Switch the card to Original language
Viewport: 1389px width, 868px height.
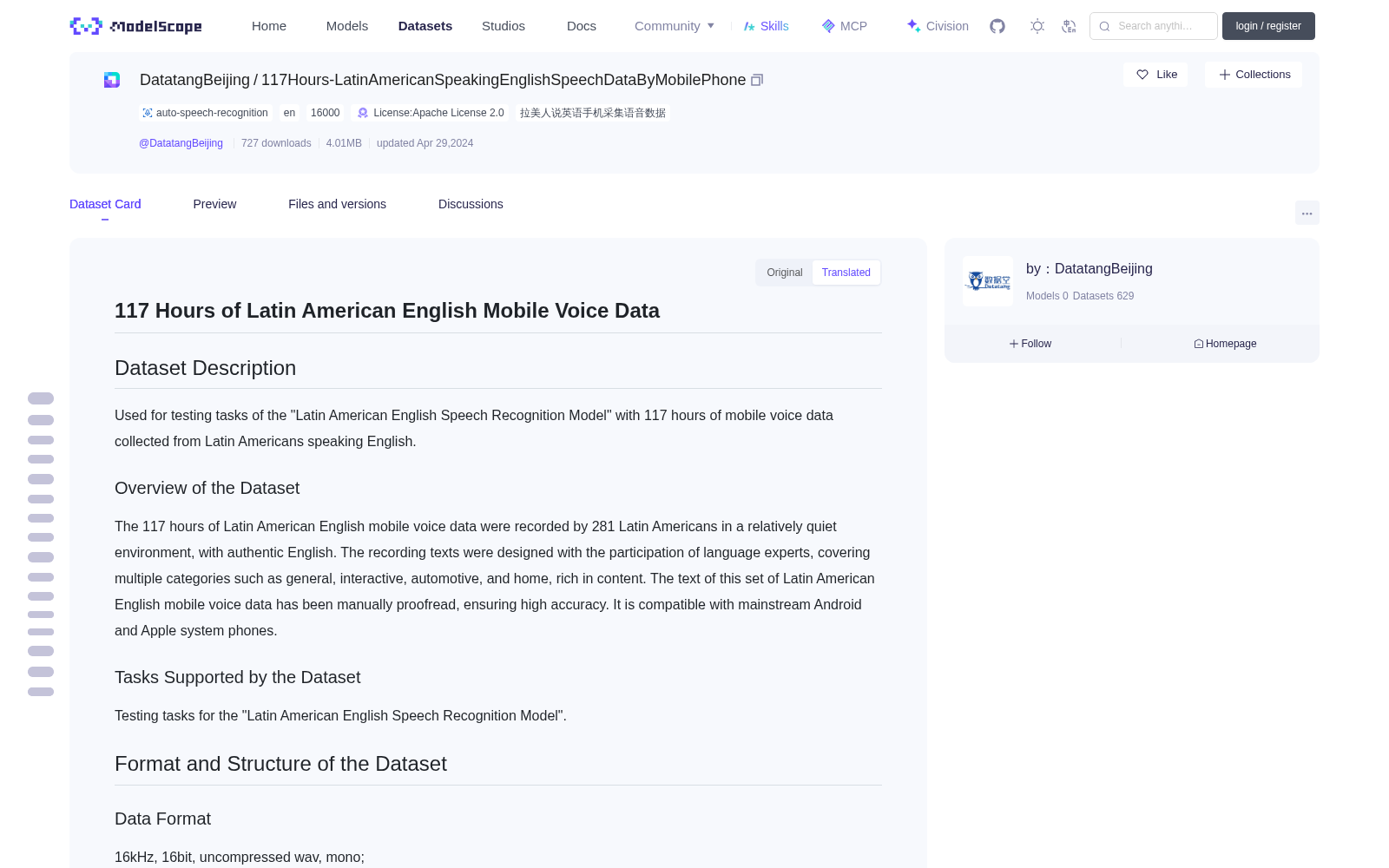point(785,273)
